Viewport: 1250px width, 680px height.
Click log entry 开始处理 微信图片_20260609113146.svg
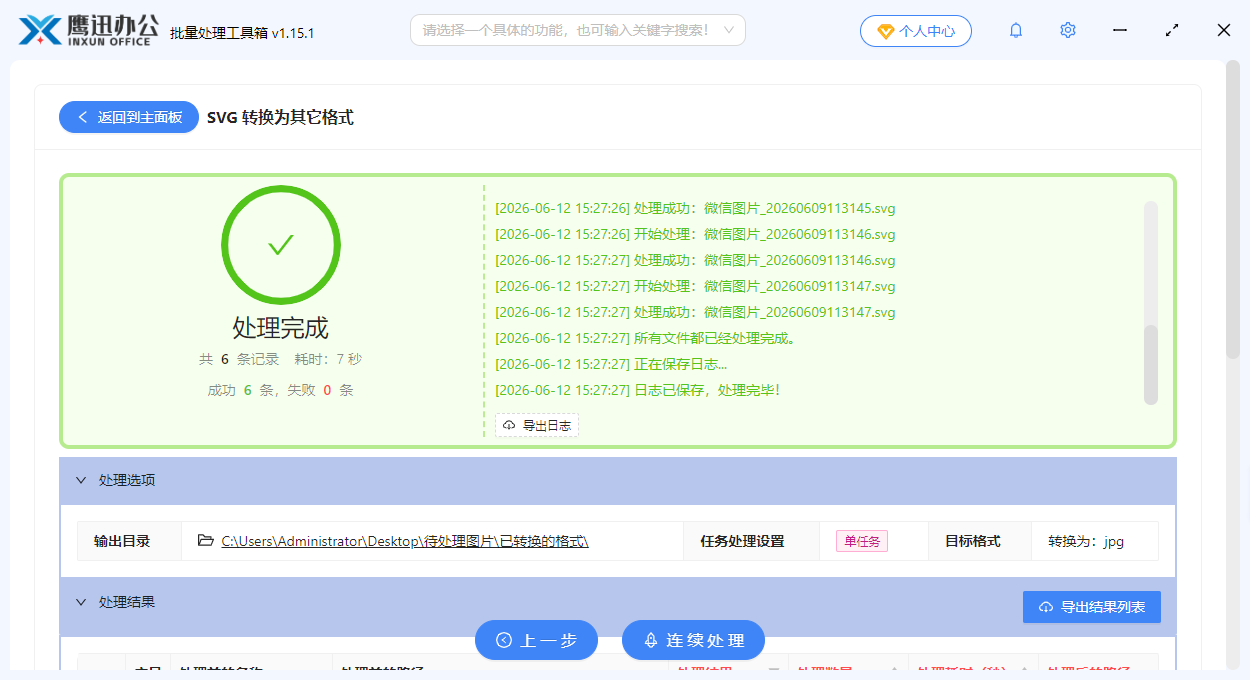695,234
